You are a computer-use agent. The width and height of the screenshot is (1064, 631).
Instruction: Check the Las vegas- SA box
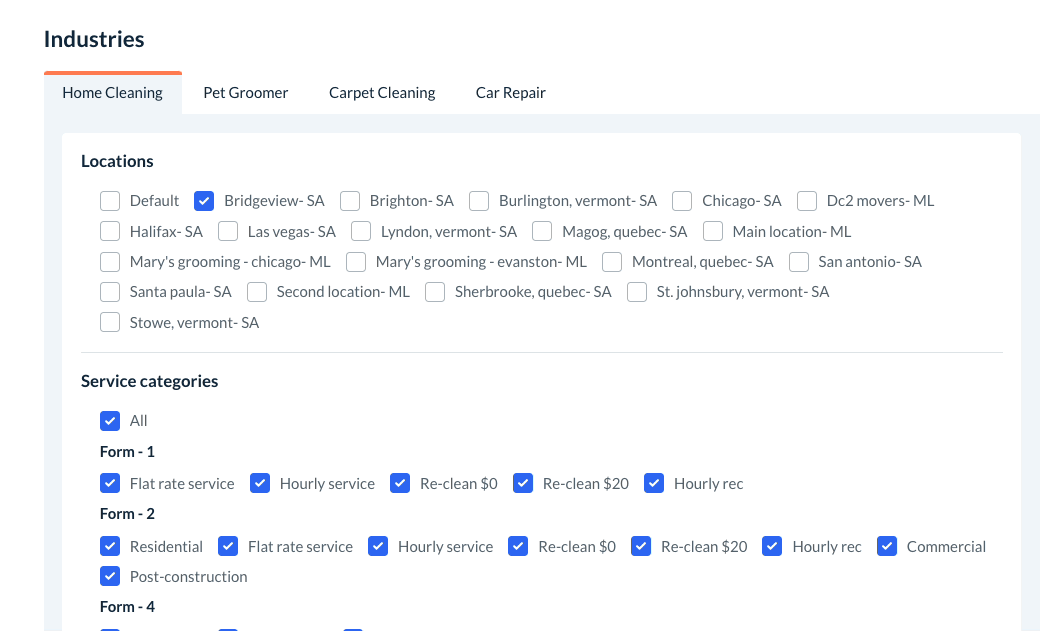coord(228,232)
